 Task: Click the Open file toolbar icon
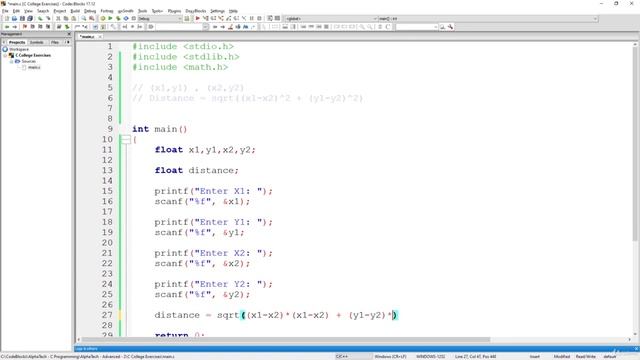(x=14, y=19)
